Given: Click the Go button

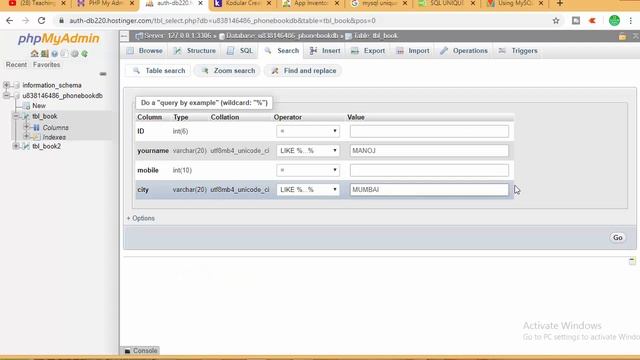Looking at the screenshot, I should tap(618, 238).
